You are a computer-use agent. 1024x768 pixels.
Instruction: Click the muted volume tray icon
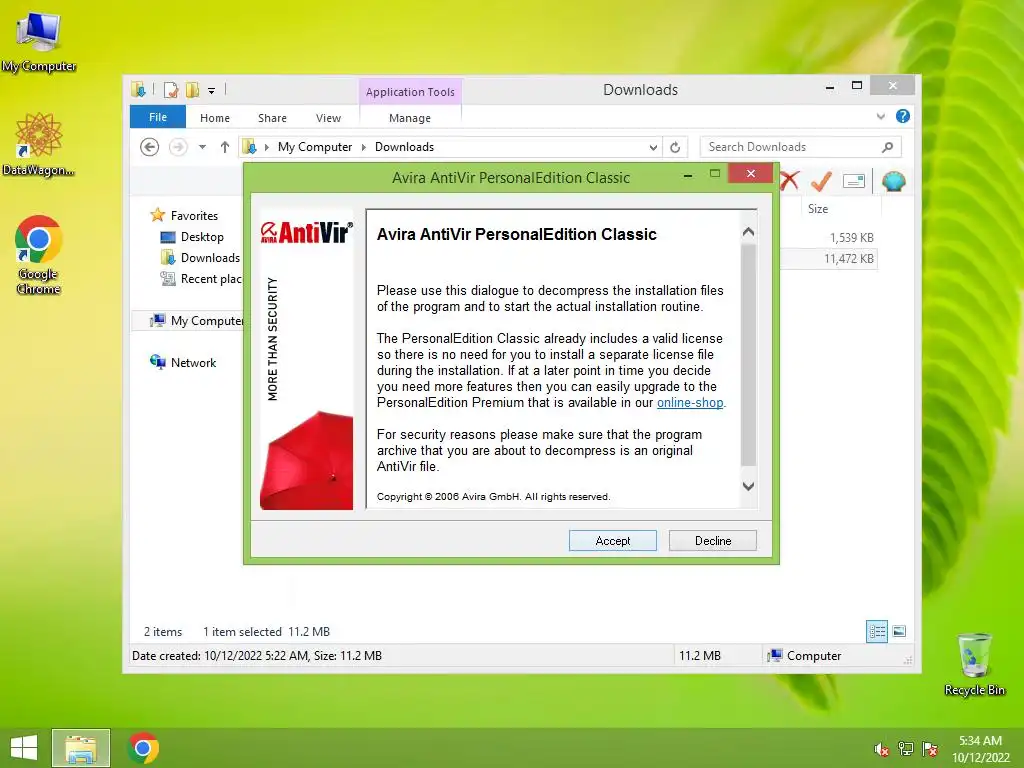point(881,749)
